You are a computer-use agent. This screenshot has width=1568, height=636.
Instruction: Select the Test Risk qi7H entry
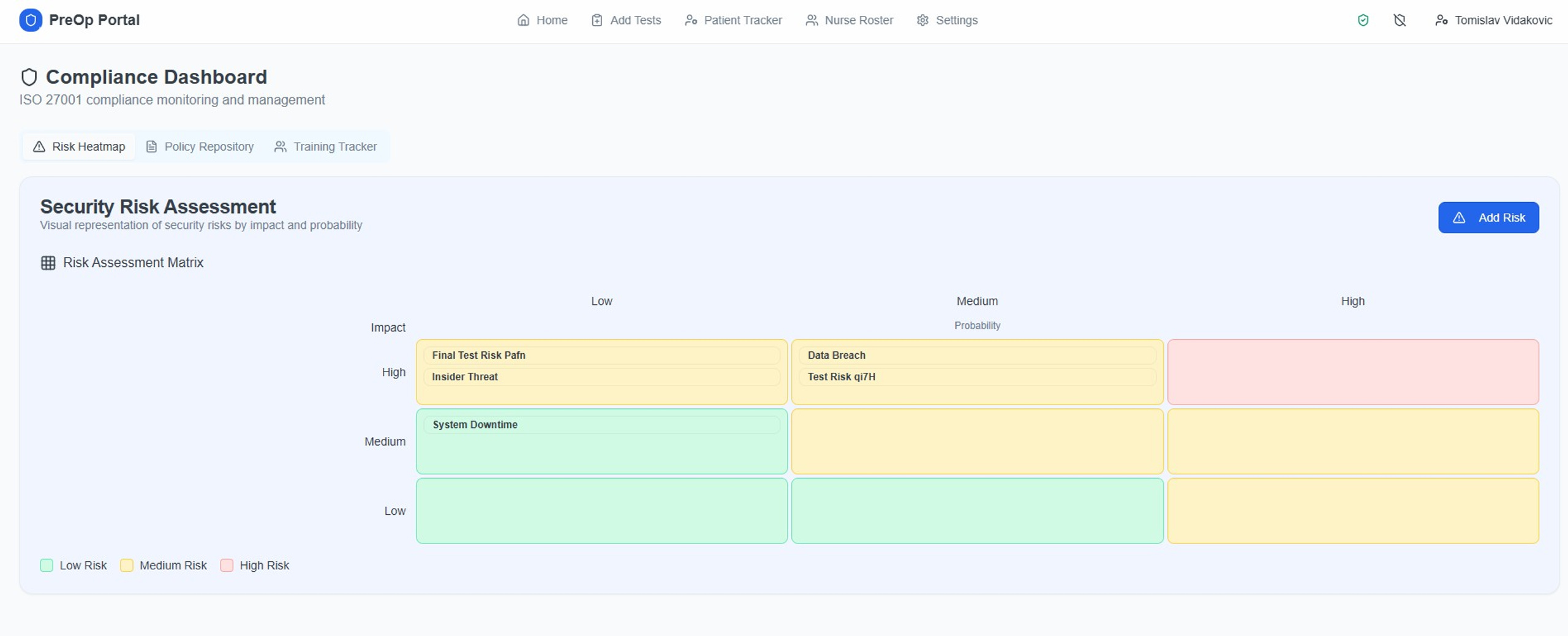coord(977,376)
